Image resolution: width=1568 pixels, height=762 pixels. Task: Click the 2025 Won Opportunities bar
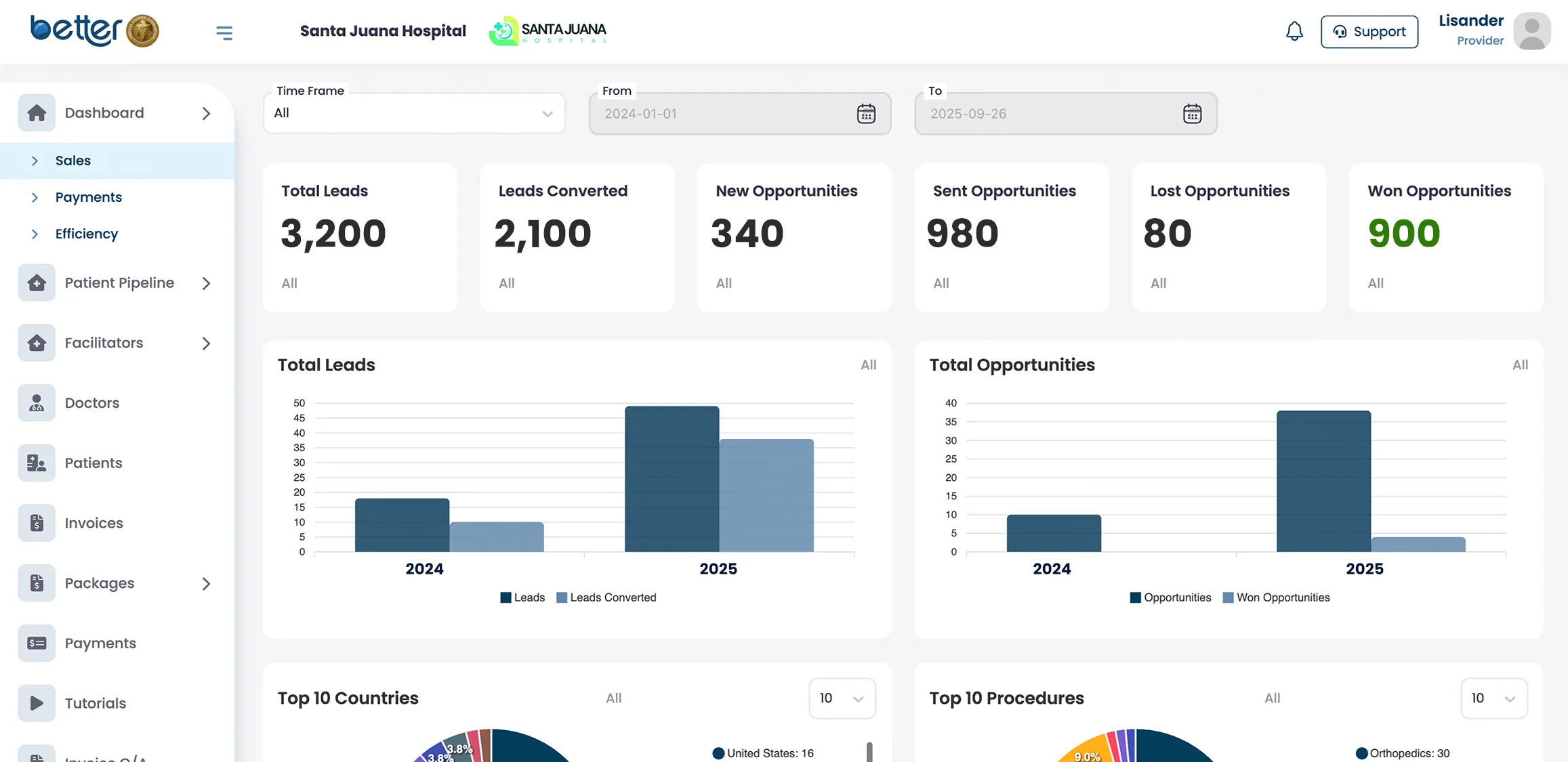(1418, 545)
